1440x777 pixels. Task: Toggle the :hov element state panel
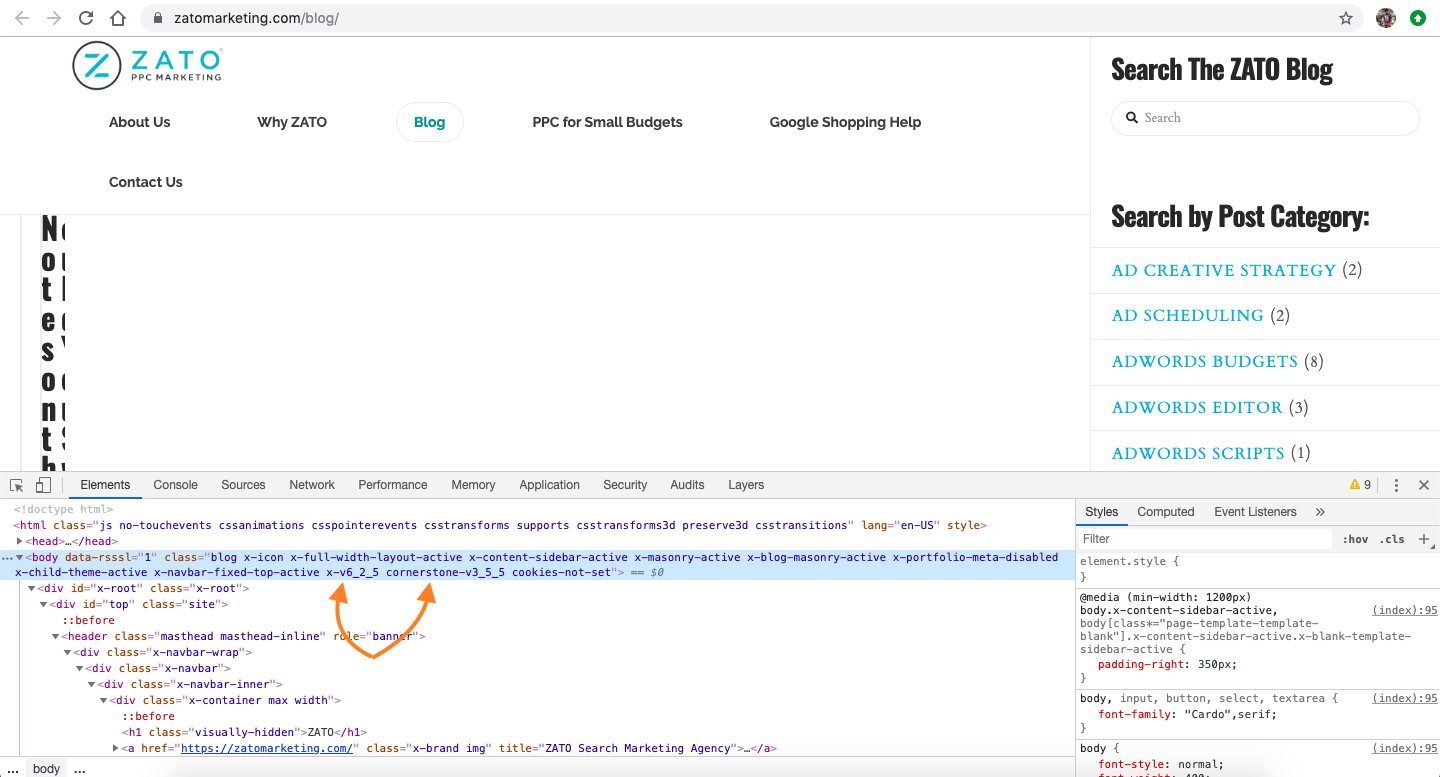[1355, 539]
